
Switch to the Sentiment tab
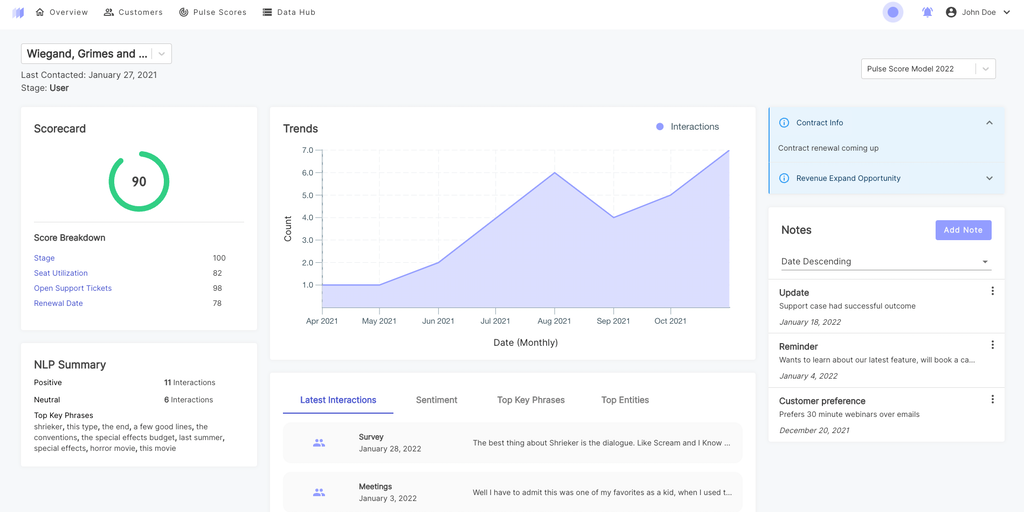pyautogui.click(x=436, y=400)
